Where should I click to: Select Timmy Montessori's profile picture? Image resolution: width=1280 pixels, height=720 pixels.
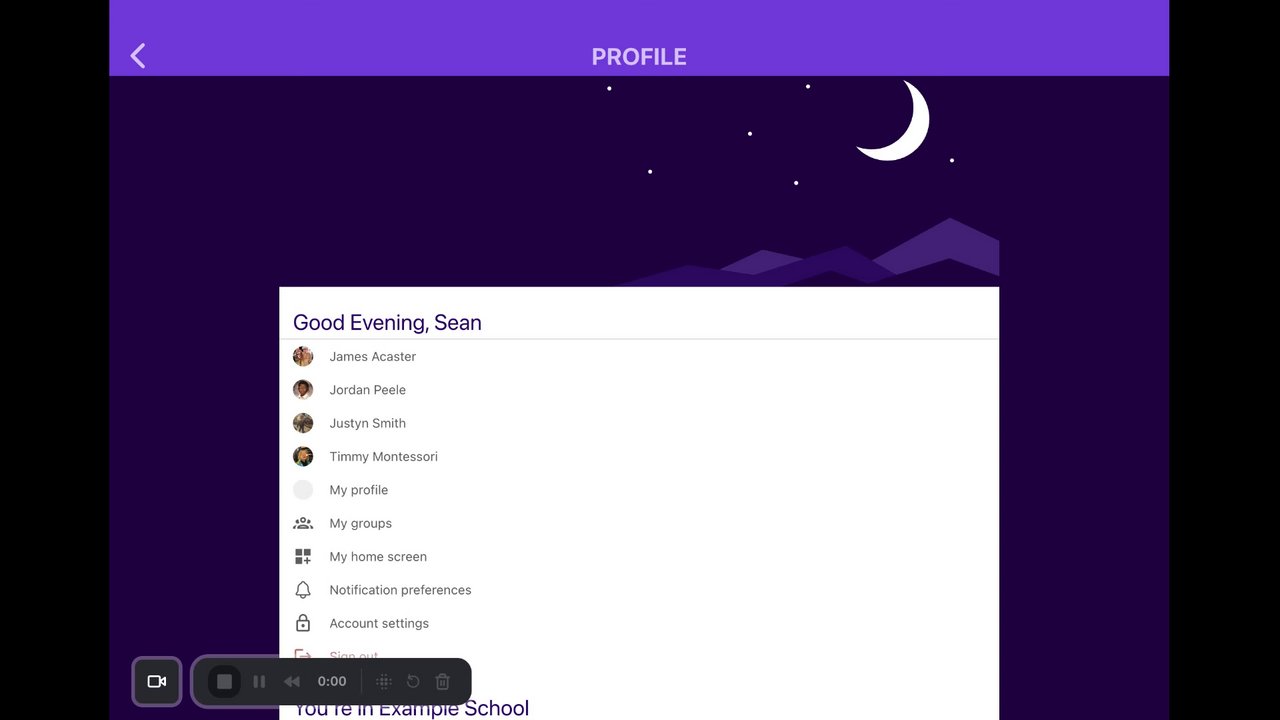tap(303, 456)
